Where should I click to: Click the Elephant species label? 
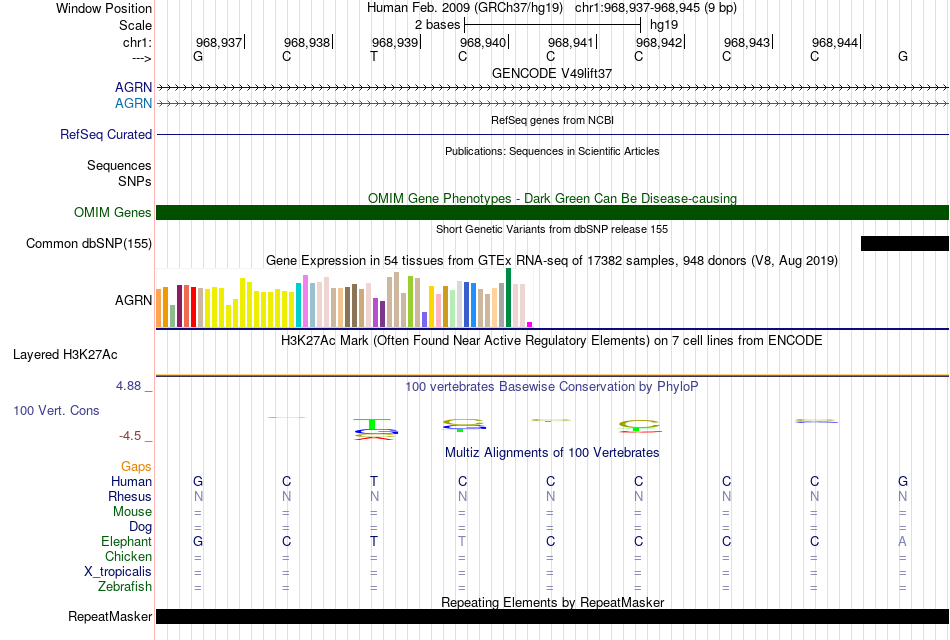point(127,542)
